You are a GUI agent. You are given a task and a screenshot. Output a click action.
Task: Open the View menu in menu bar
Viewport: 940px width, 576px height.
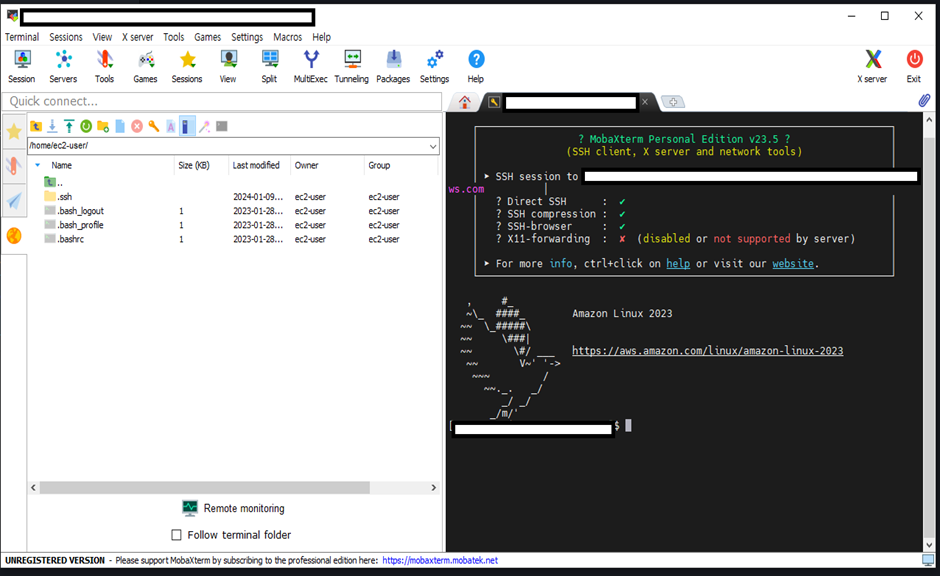point(103,37)
